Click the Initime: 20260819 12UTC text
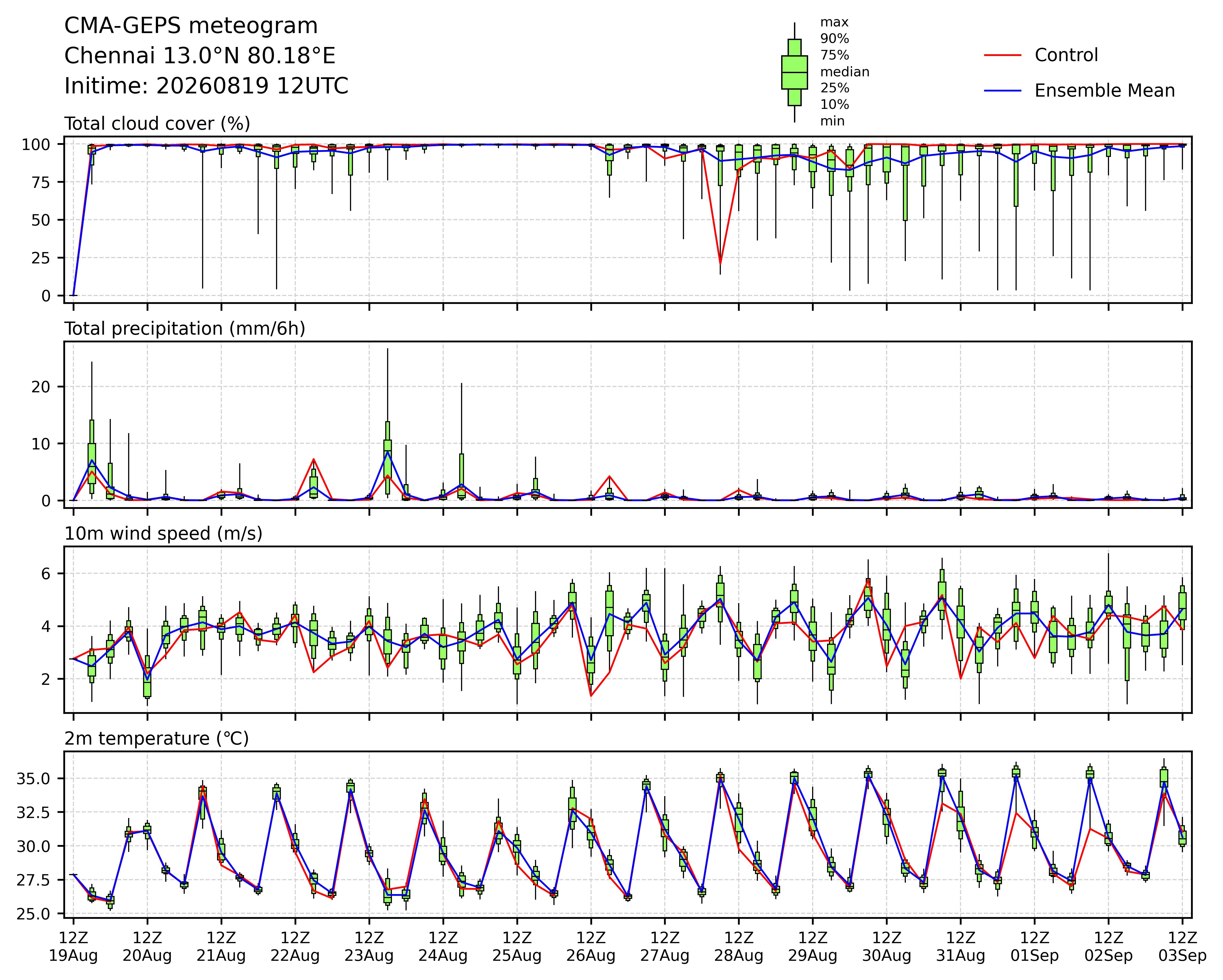Viewport: 1223px width, 980px height. 206,86
